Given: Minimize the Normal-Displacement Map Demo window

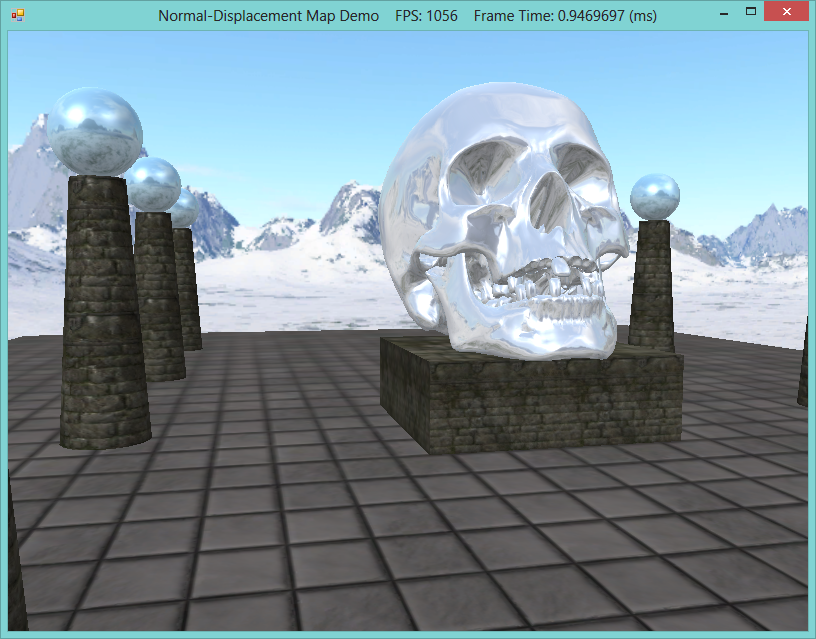Looking at the screenshot, I should tap(723, 14).
